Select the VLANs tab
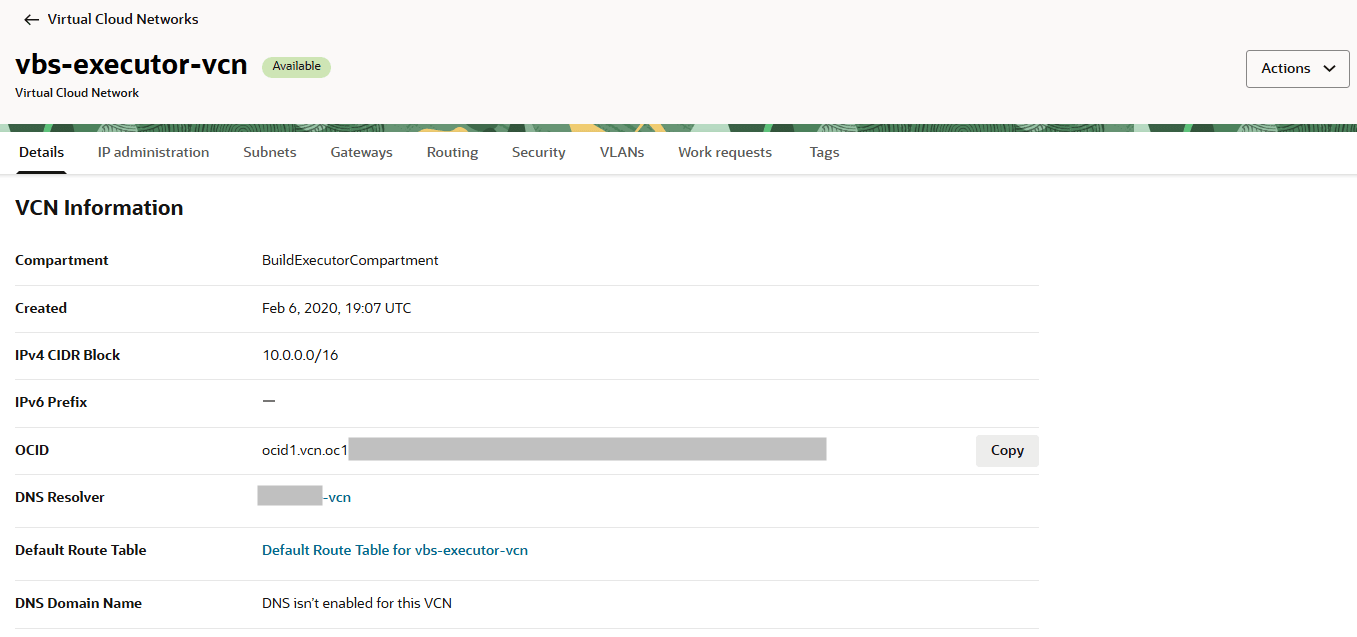The height and width of the screenshot is (637, 1357). tap(621, 152)
